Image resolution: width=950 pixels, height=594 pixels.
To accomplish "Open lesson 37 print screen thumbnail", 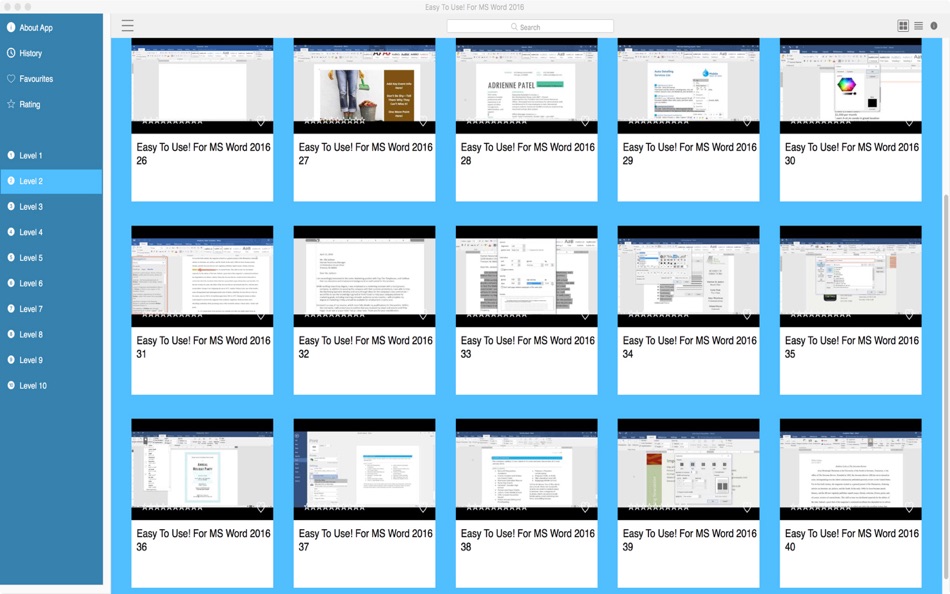I will pyautogui.click(x=364, y=469).
